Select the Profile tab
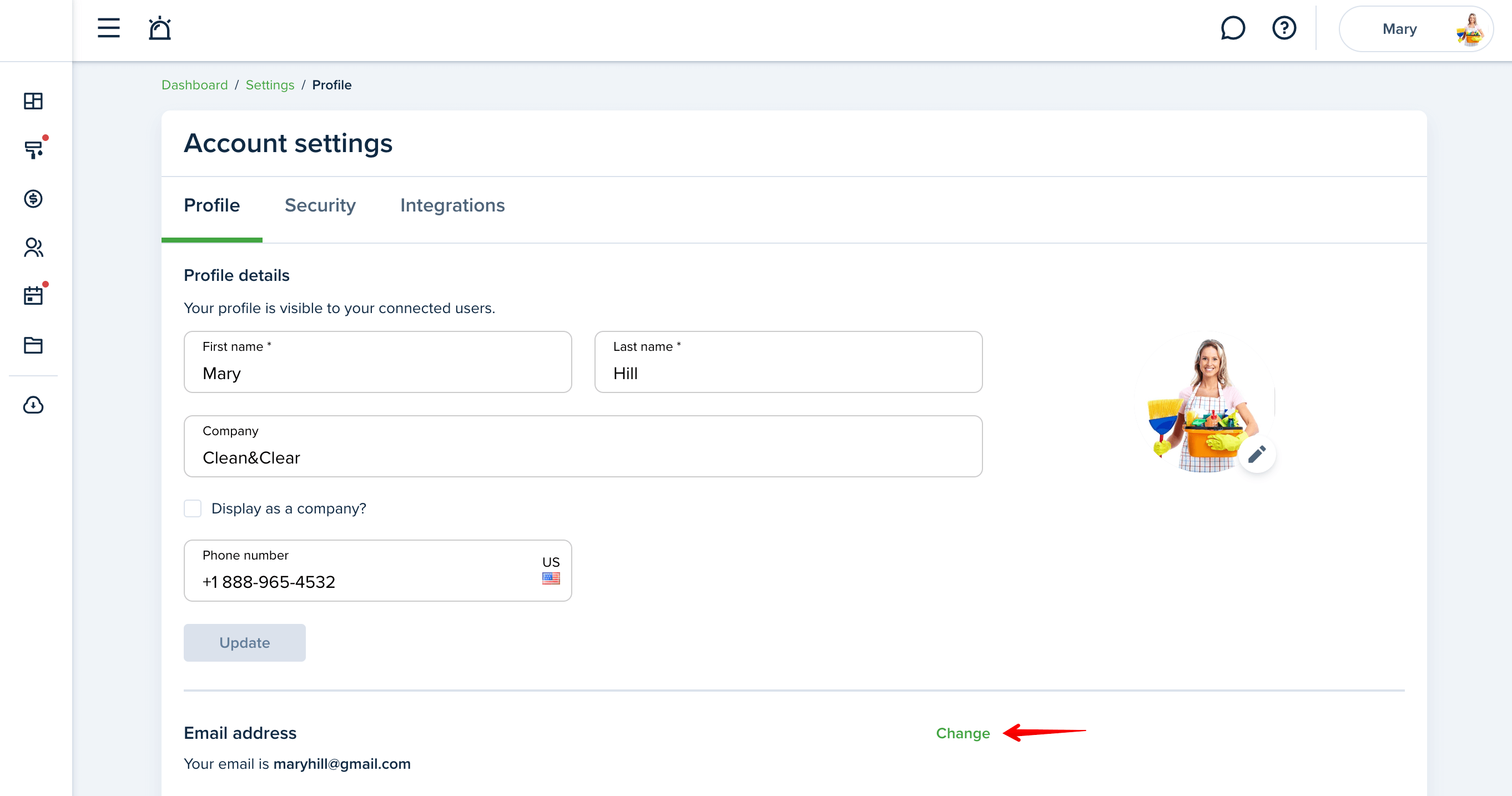Image resolution: width=1512 pixels, height=796 pixels. [x=212, y=205]
